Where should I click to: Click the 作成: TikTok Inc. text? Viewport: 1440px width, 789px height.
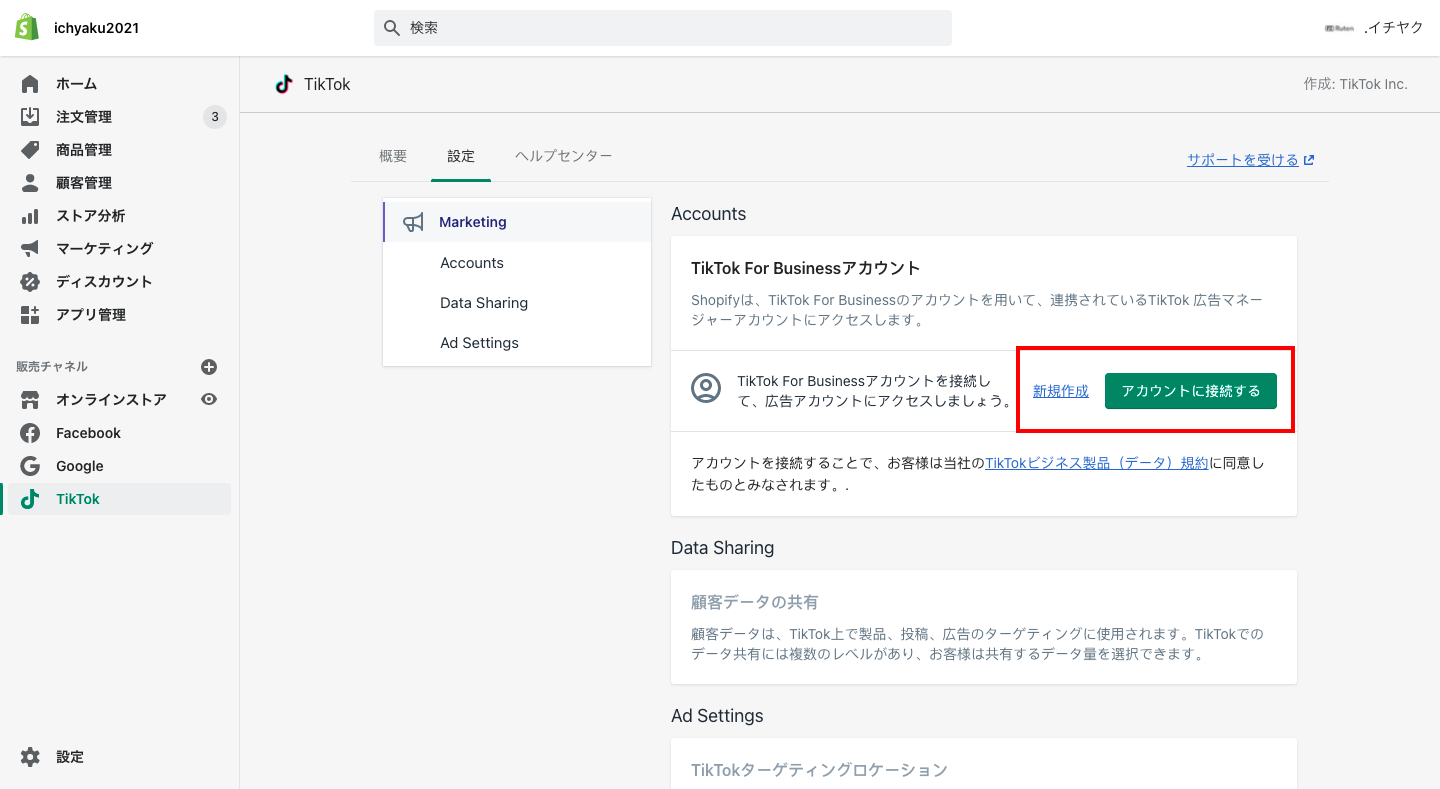click(1355, 84)
